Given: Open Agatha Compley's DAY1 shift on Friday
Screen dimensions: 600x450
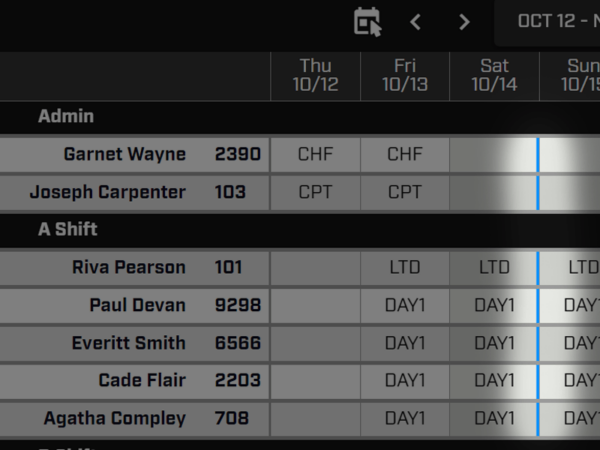Looking at the screenshot, I should (405, 418).
